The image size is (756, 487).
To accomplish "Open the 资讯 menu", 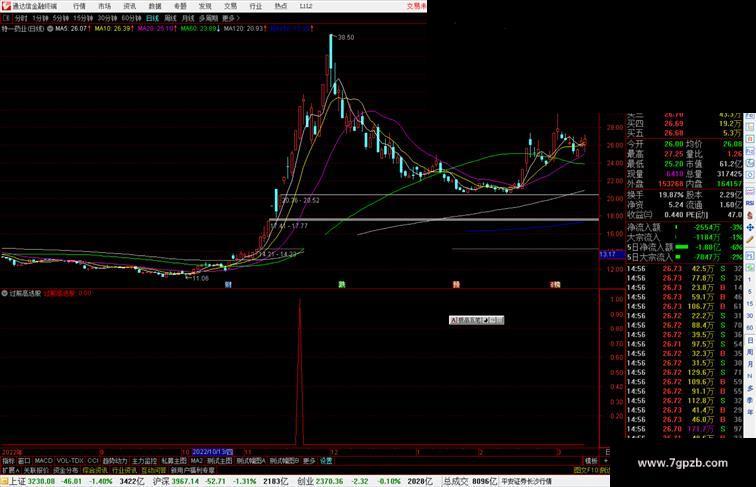I will [129, 6].
